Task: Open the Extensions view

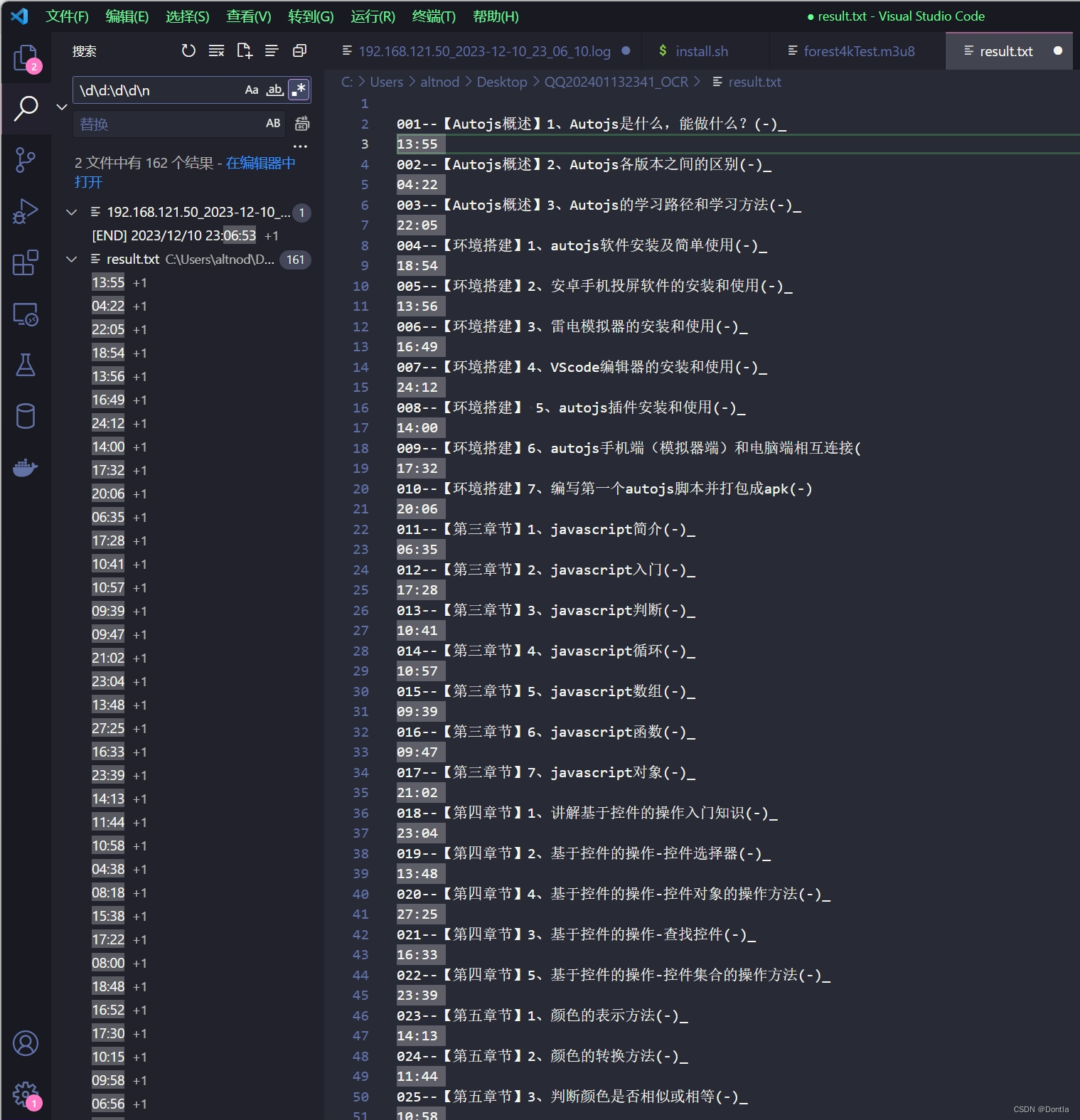Action: [x=26, y=263]
